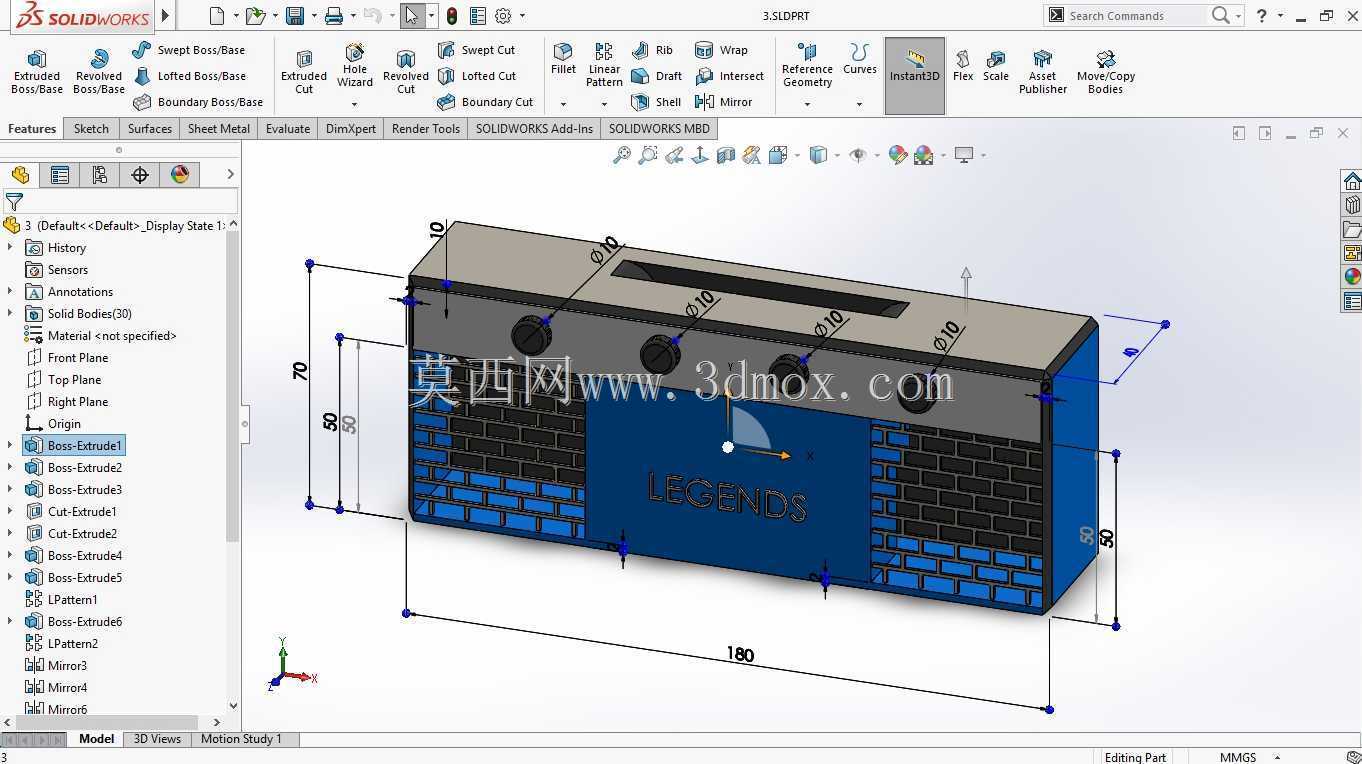The width and height of the screenshot is (1362, 764).
Task: Switch to the Sheet Metal tab
Action: 219,128
